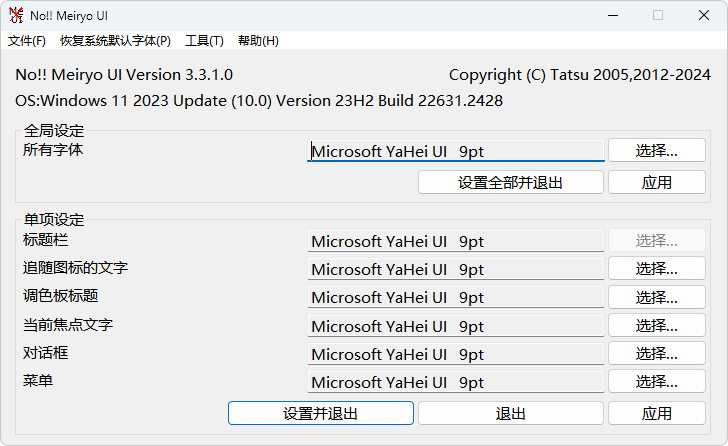The image size is (728, 446).
Task: Click 应用 in the 全局设定 group
Action: tap(656, 182)
